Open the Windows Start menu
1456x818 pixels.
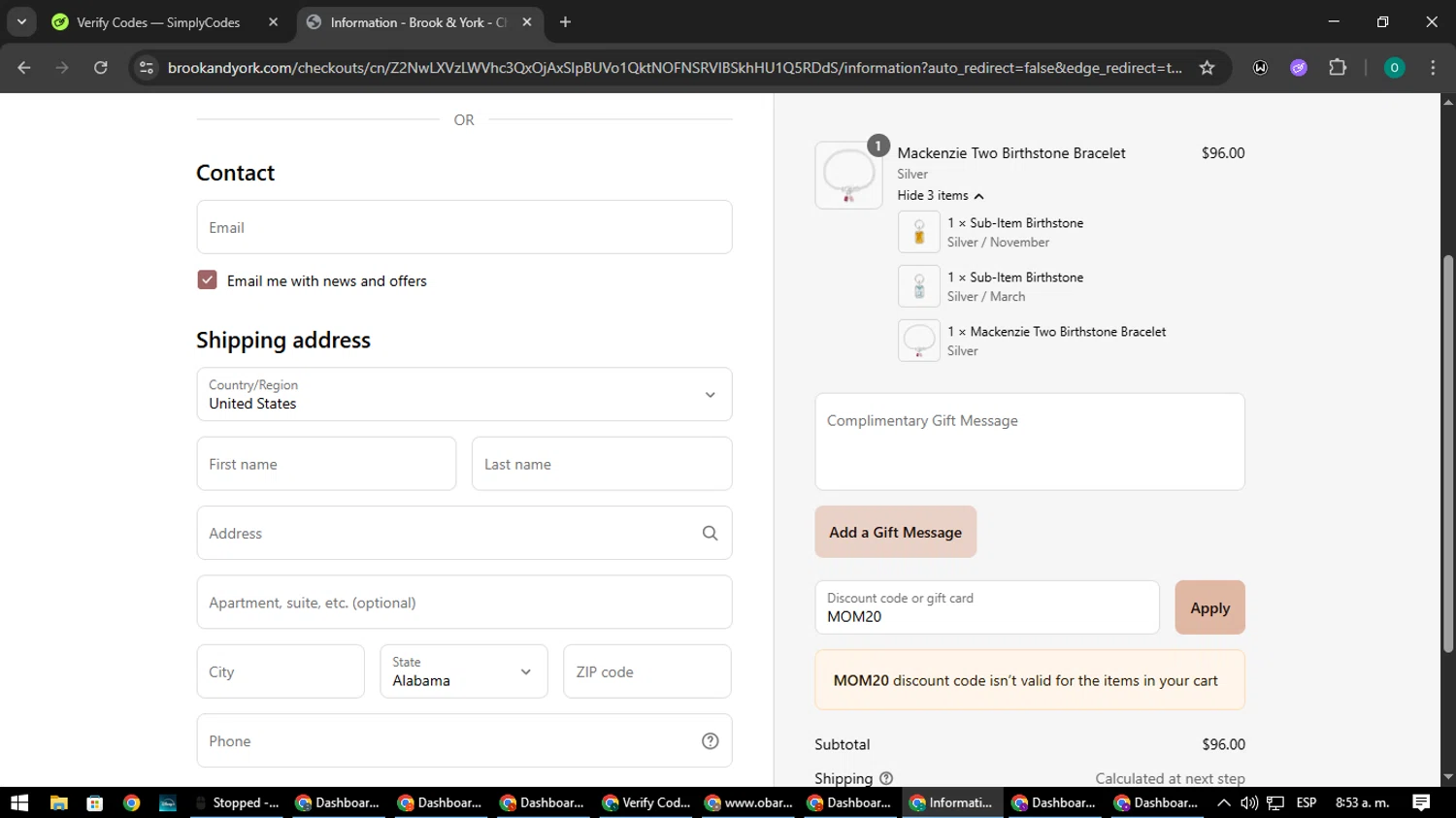pyautogui.click(x=19, y=802)
